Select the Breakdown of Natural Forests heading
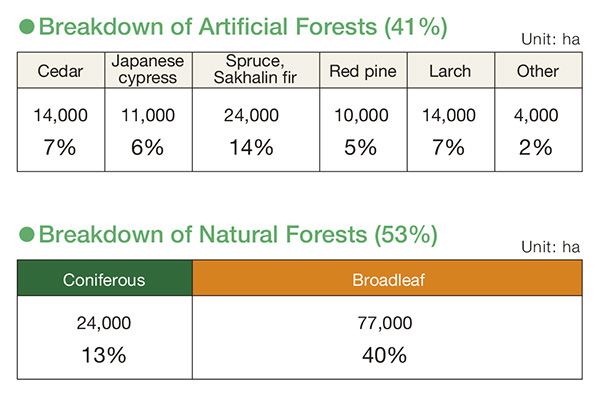 pyautogui.click(x=238, y=234)
